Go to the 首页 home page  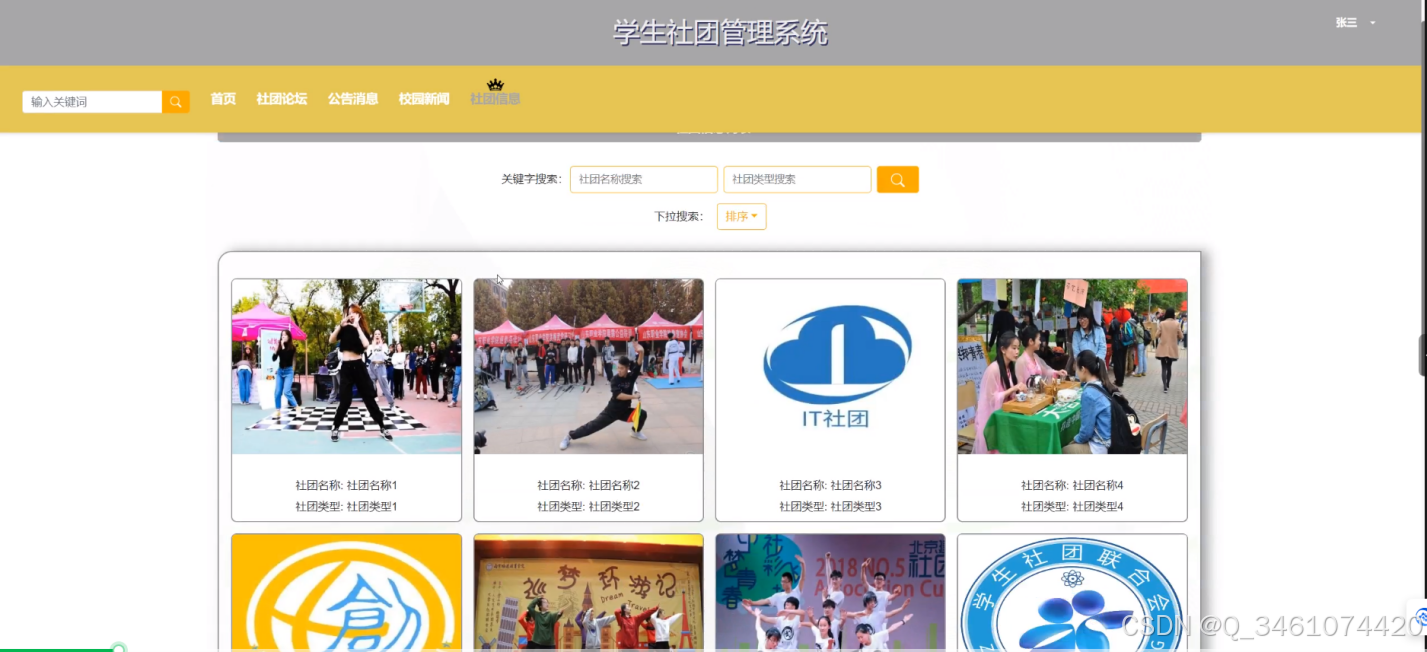point(223,99)
